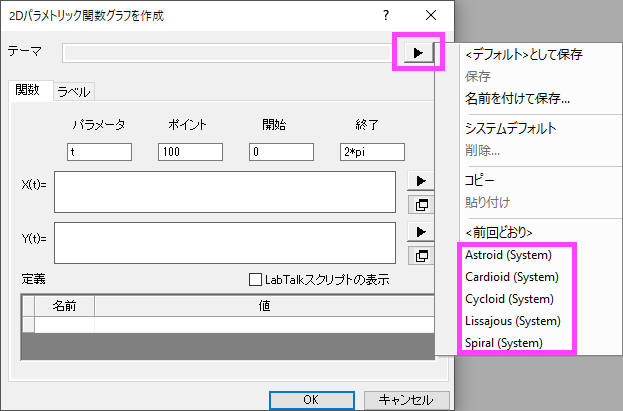Click the Y(t) function arrow button
Viewport: 623px width, 411px height.
pyautogui.click(x=421, y=232)
